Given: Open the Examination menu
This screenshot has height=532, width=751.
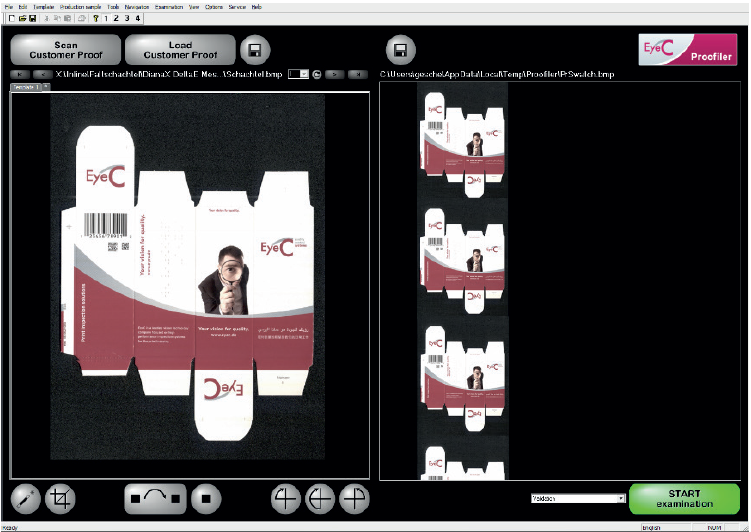Looking at the screenshot, I should [169, 7].
